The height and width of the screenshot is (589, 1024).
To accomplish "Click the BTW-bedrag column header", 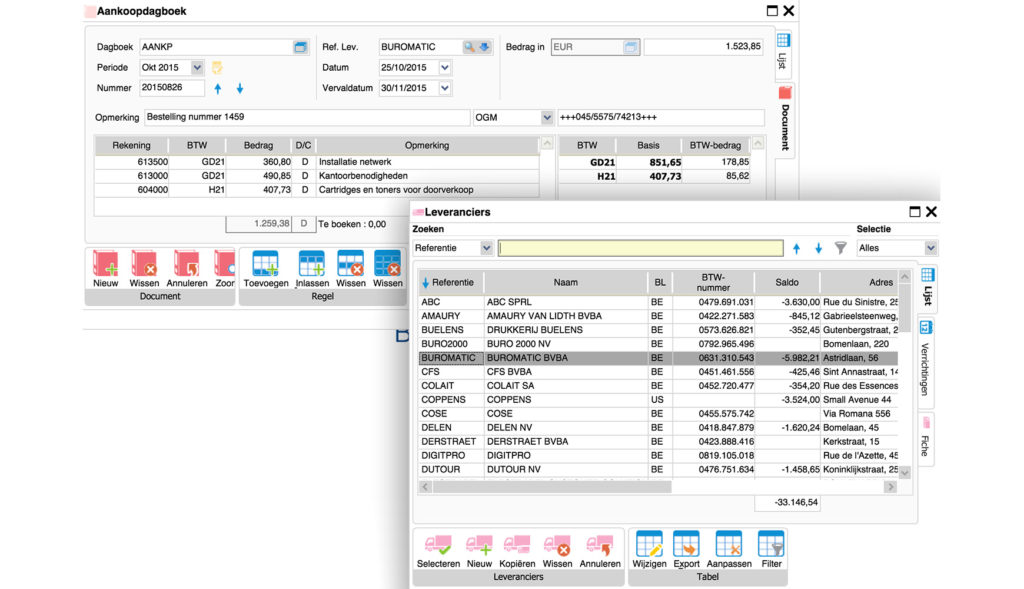I will 715,146.
